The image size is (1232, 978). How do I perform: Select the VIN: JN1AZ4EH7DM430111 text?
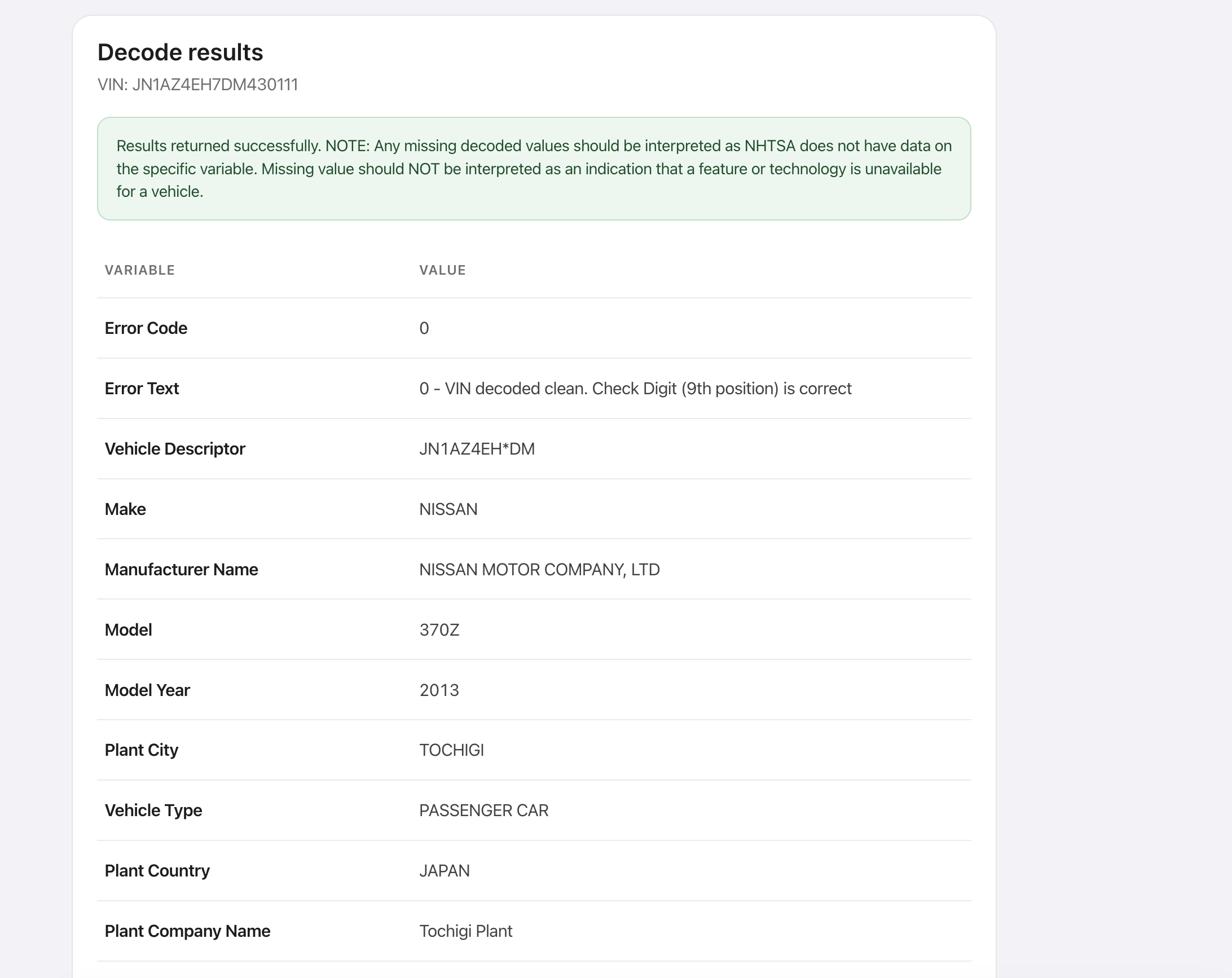197,85
